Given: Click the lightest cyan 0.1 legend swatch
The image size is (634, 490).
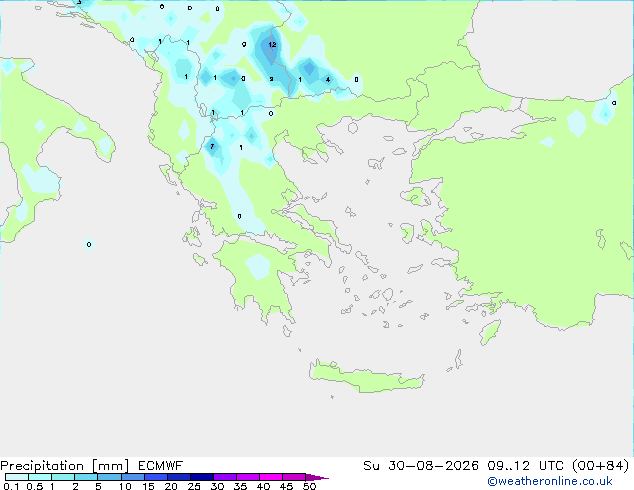Looking at the screenshot, I should [x=17, y=477].
